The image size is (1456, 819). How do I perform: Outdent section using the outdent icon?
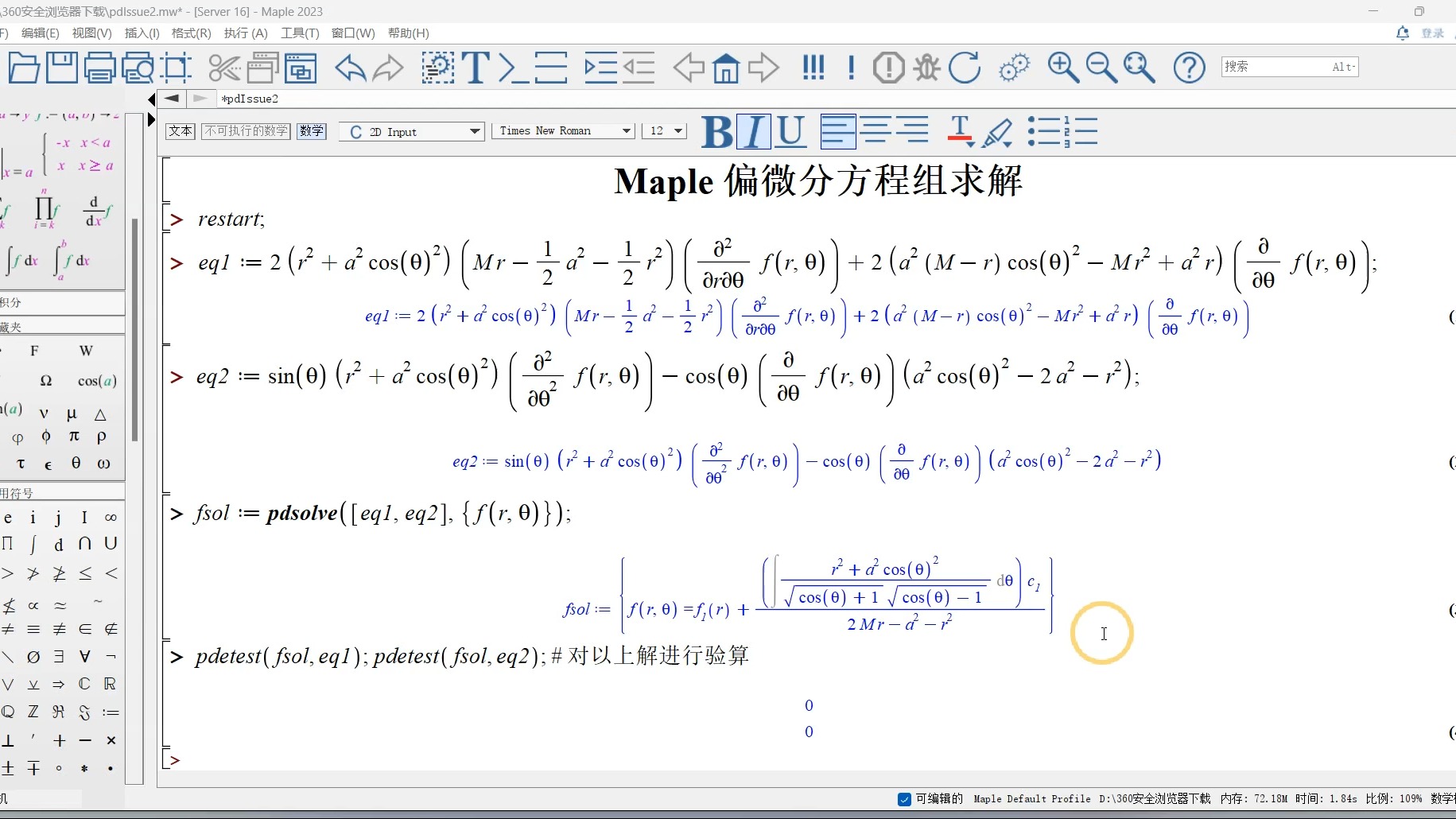point(639,68)
